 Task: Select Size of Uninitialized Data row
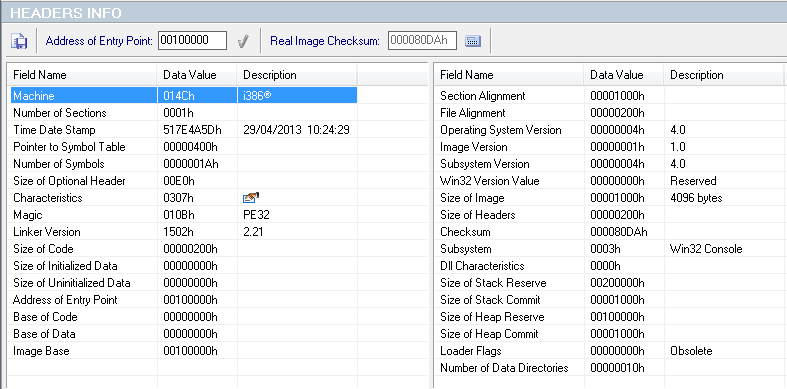184,283
